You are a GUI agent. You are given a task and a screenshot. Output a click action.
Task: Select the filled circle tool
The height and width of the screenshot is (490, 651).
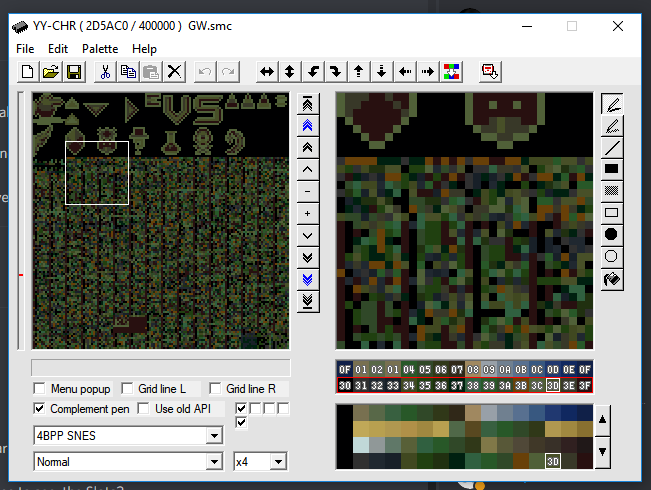point(612,235)
